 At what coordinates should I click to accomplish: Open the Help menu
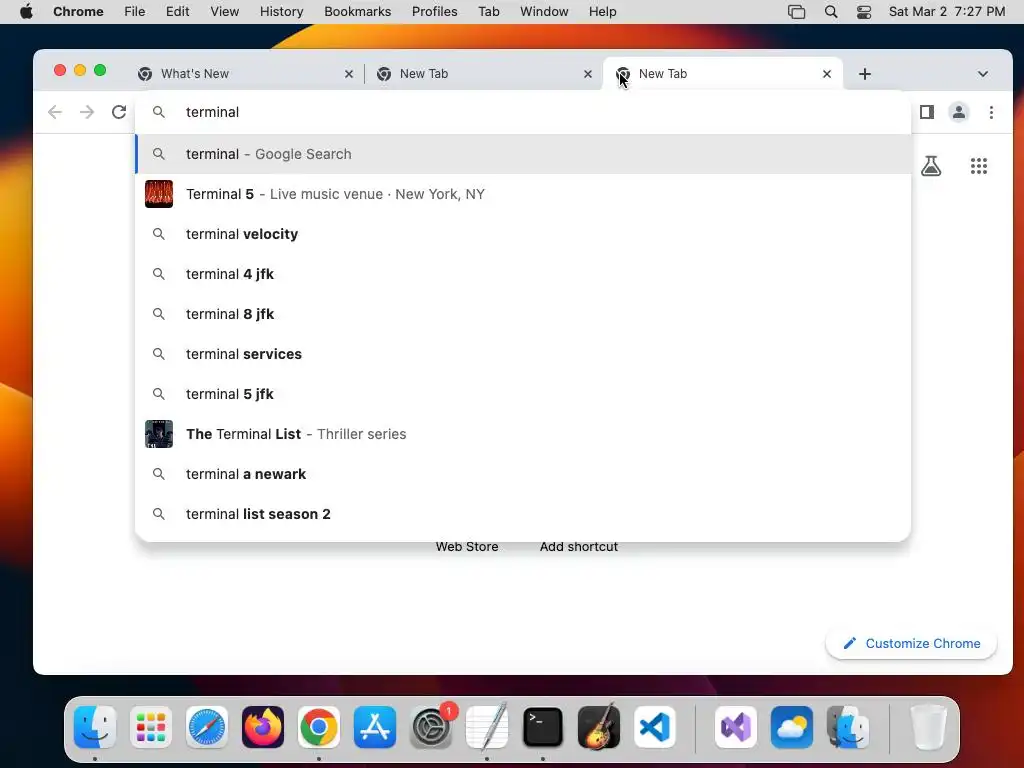tap(602, 12)
